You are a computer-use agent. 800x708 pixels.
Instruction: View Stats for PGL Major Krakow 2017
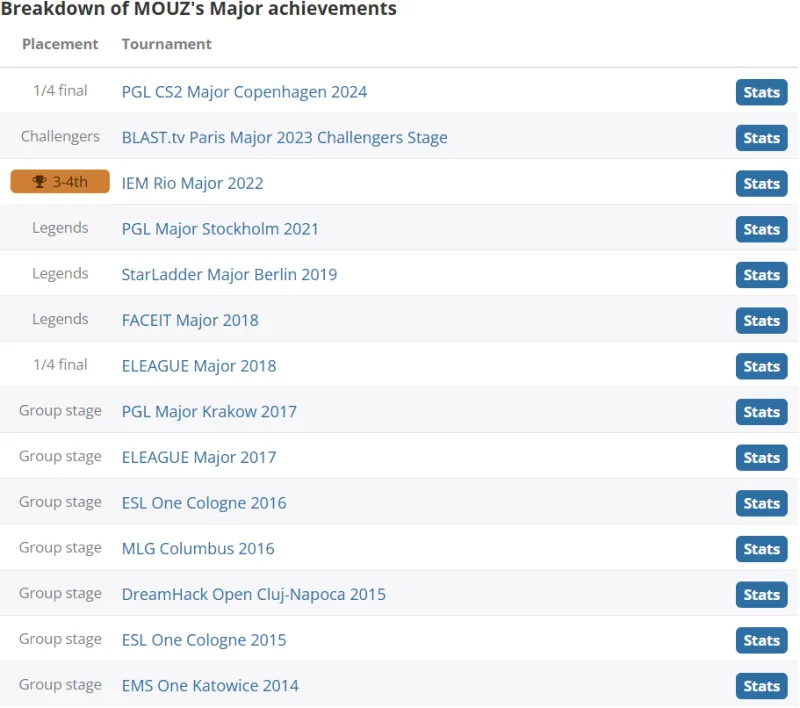pyautogui.click(x=761, y=412)
